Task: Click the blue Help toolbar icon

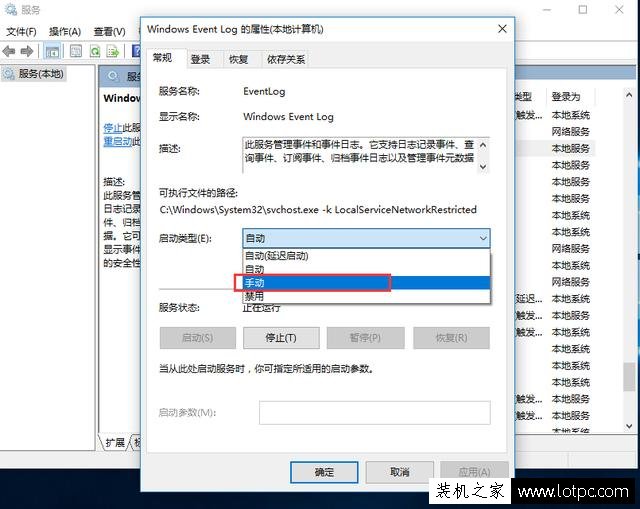Action: (136, 51)
